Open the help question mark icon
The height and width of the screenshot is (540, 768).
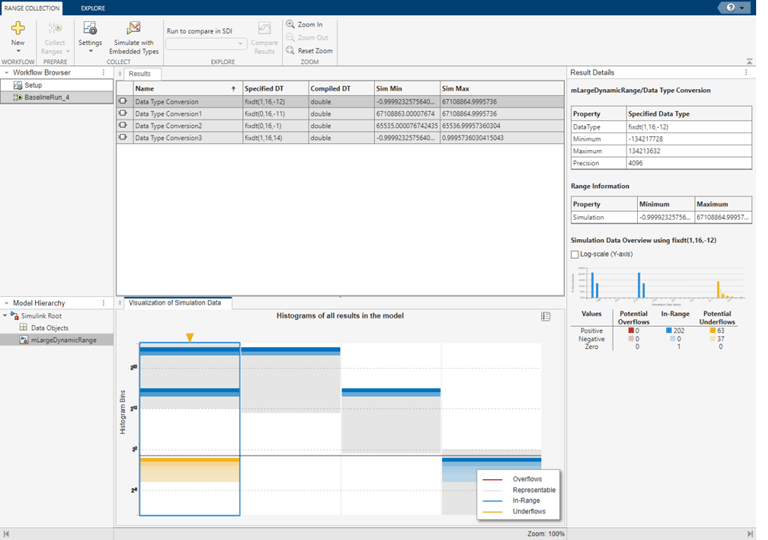pos(731,8)
